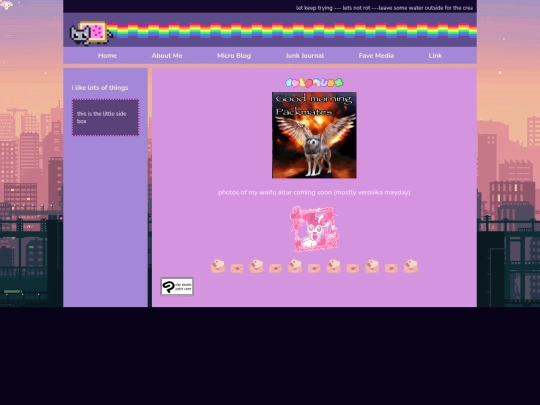Select the 'this is the little side box' text
540x405 pixels.
(102, 117)
